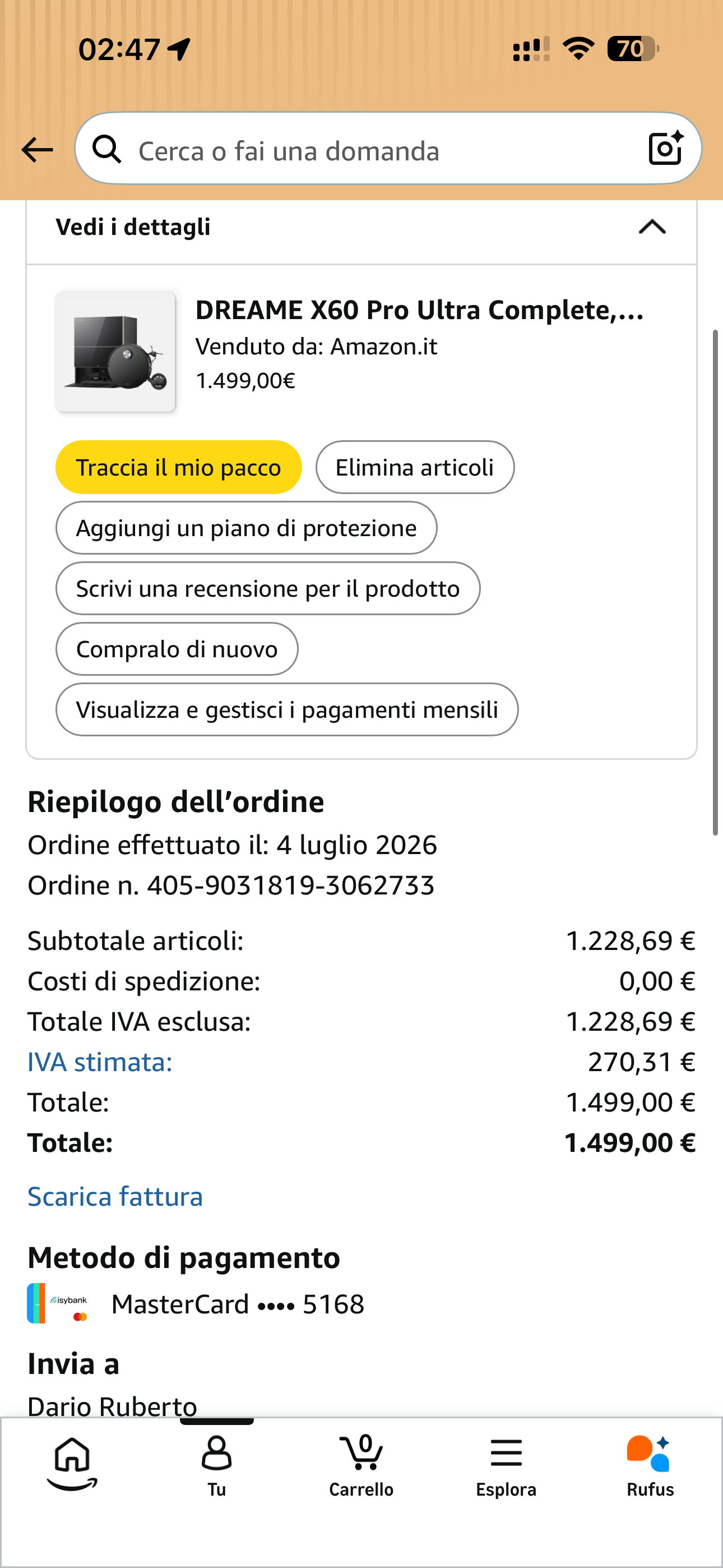723x1568 pixels.
Task: Open the Esplora menu
Action: pyautogui.click(x=506, y=1466)
